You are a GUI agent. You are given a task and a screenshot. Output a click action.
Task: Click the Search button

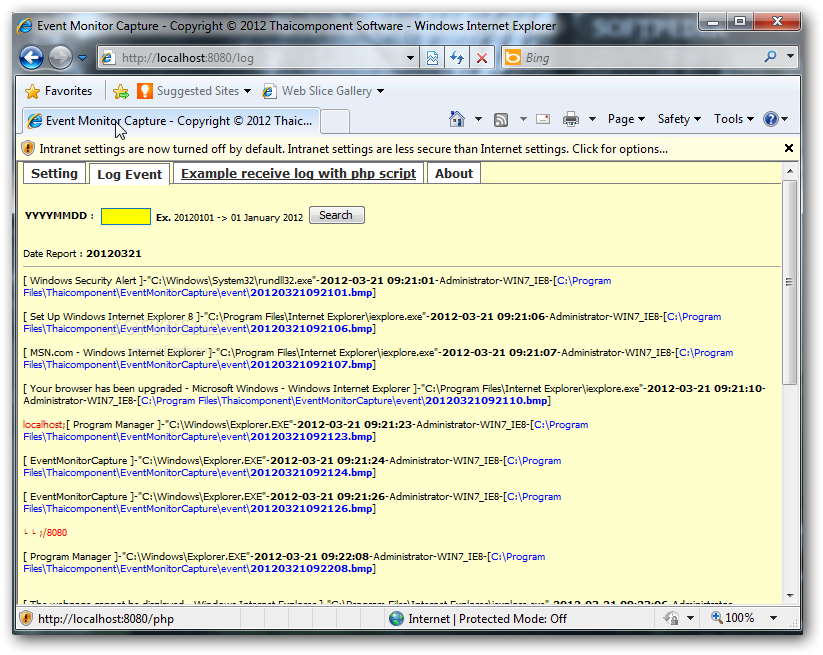tap(336, 215)
